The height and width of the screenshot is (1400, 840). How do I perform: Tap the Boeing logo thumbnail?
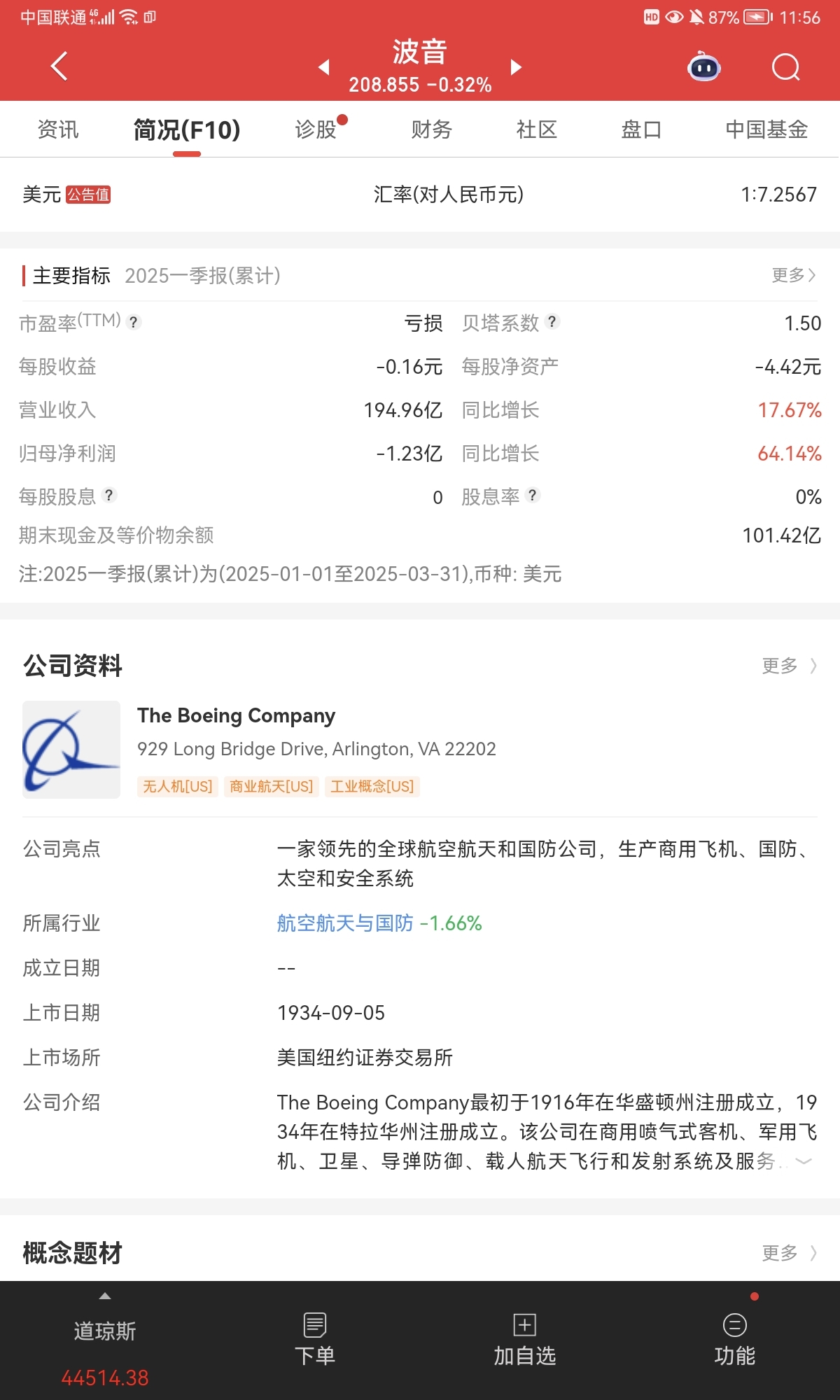[x=71, y=750]
